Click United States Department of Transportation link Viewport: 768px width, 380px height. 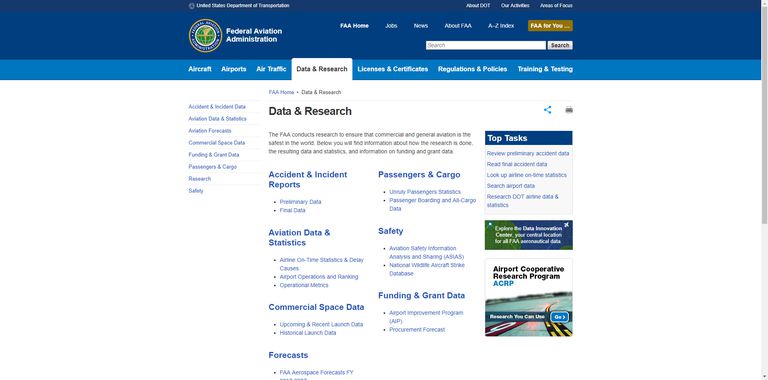pos(243,6)
